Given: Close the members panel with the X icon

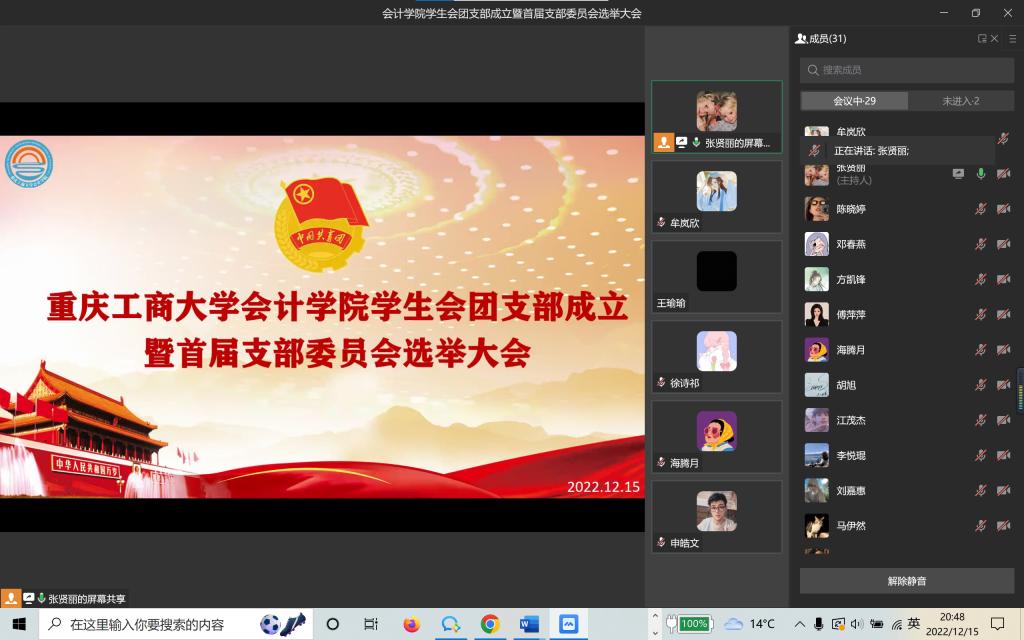Looking at the screenshot, I should coord(994,39).
